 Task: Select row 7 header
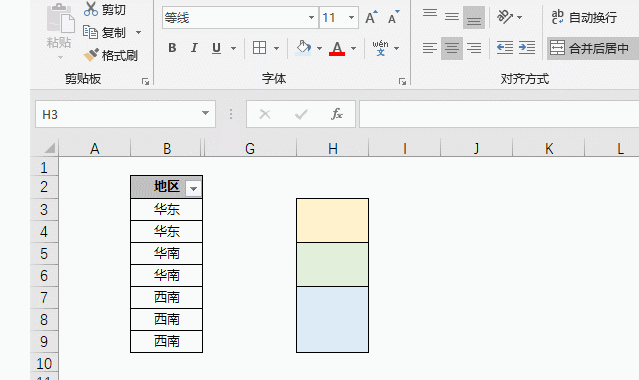click(x=44, y=298)
